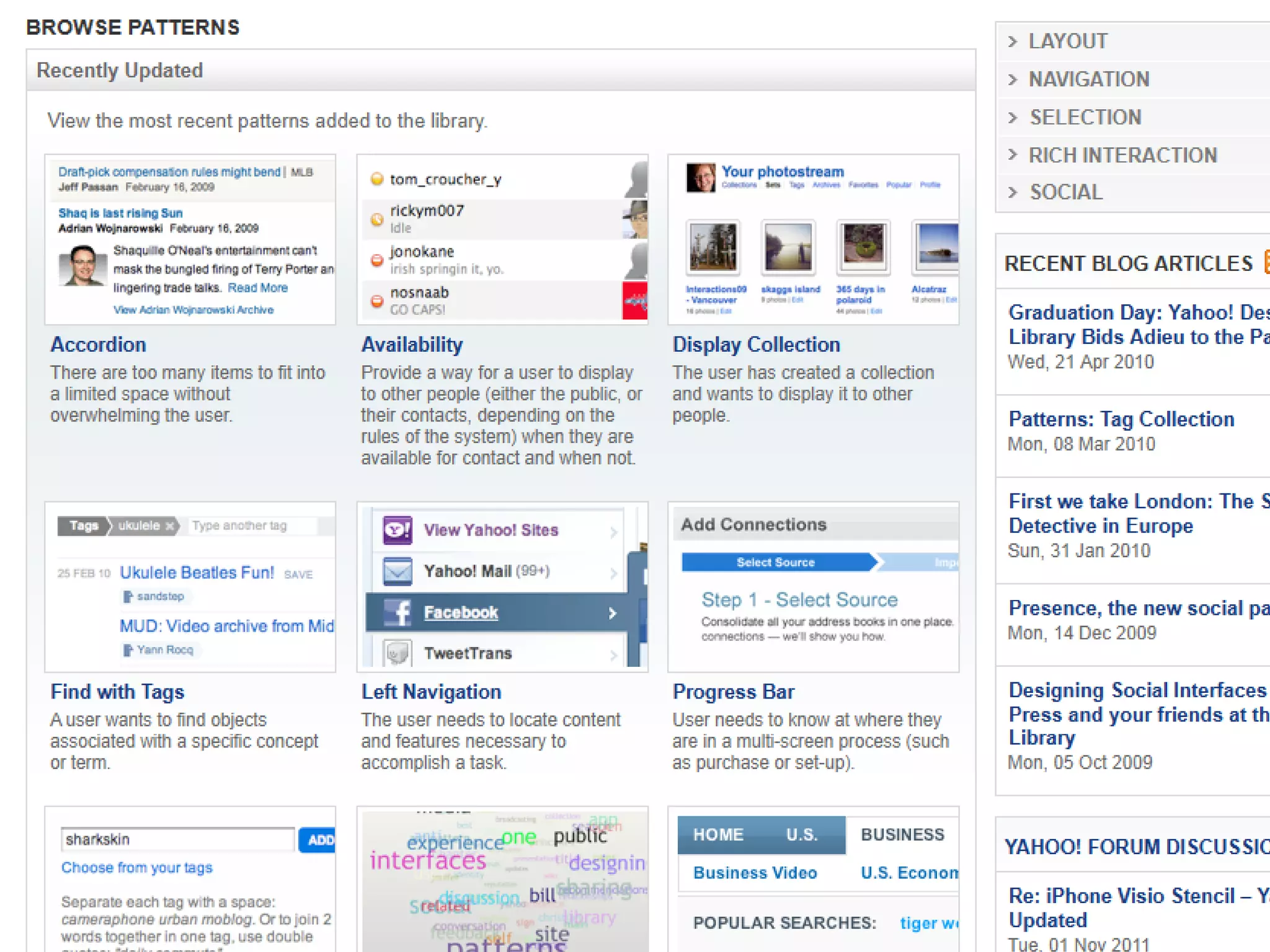Open the Availability pattern link

[x=412, y=345]
